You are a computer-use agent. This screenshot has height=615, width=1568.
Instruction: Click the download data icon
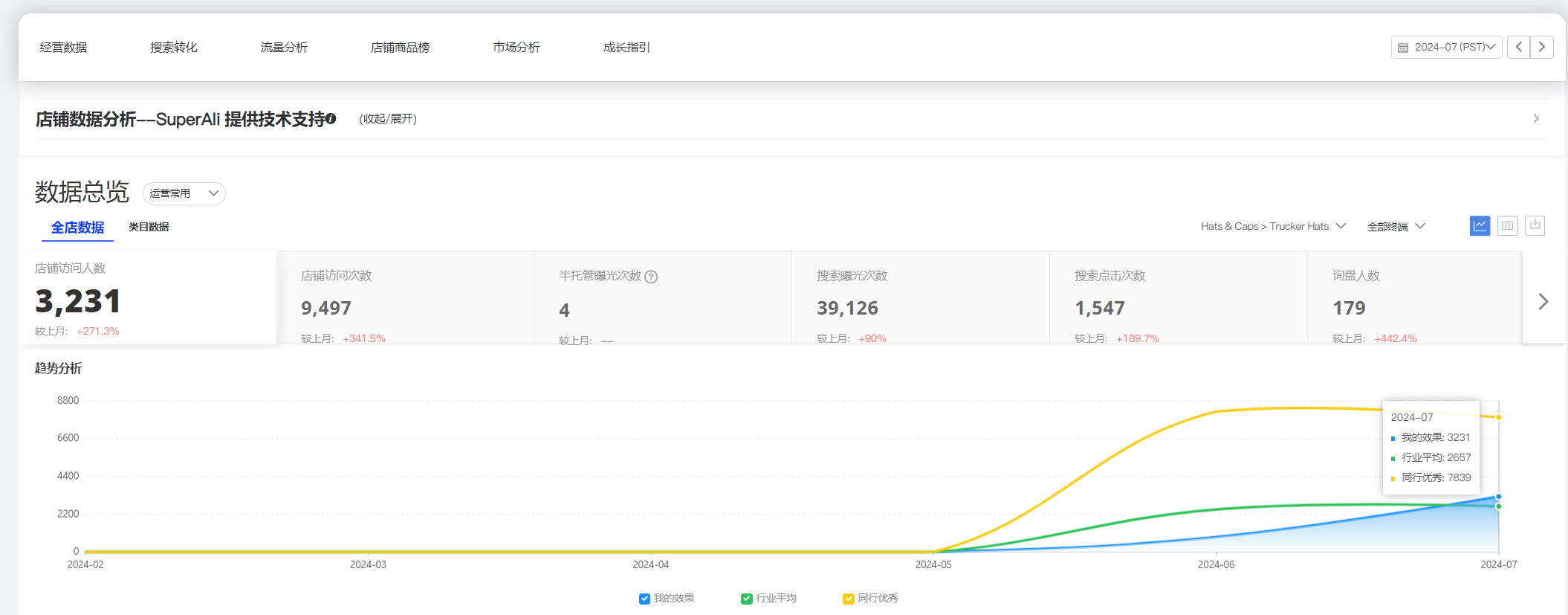(x=1535, y=225)
